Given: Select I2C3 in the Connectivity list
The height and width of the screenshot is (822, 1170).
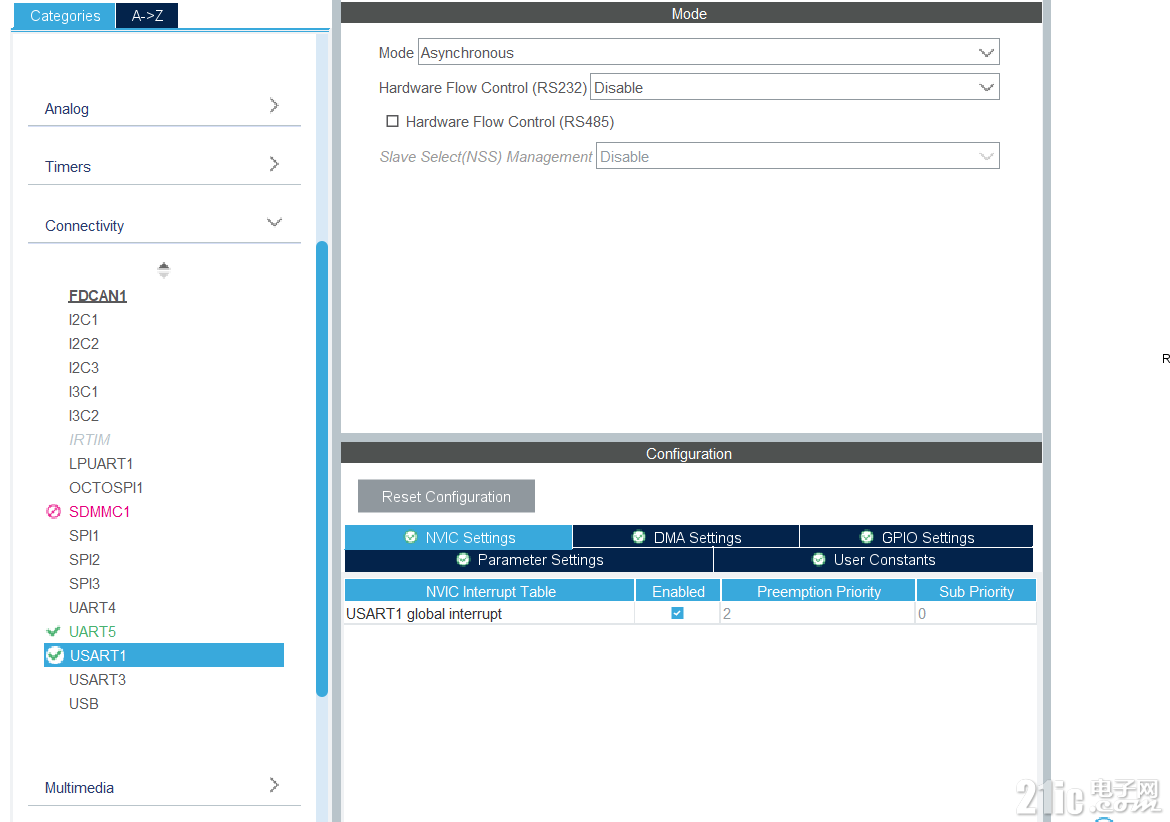Looking at the screenshot, I should coord(84,367).
